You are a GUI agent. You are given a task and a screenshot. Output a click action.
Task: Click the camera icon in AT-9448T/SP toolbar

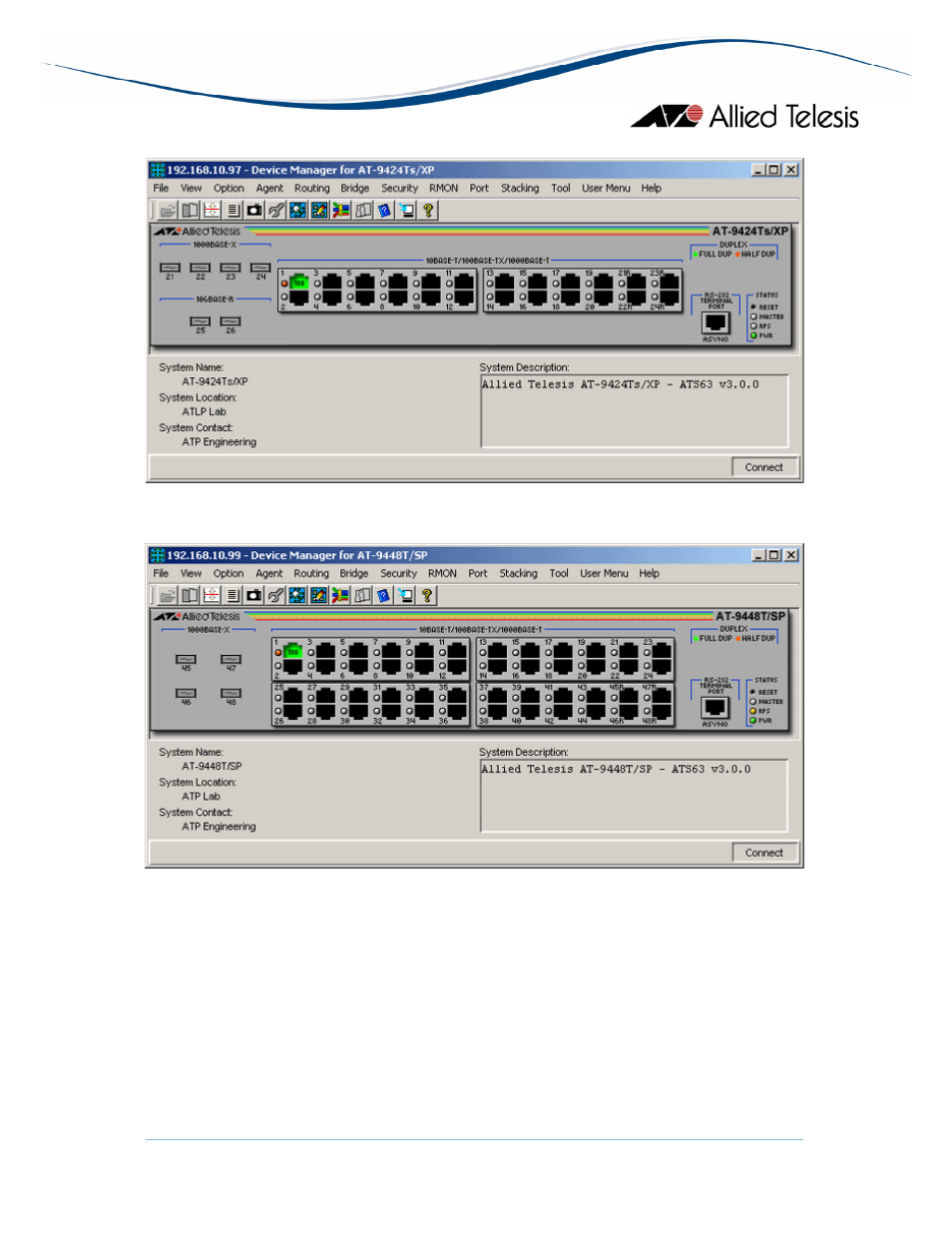click(x=254, y=596)
